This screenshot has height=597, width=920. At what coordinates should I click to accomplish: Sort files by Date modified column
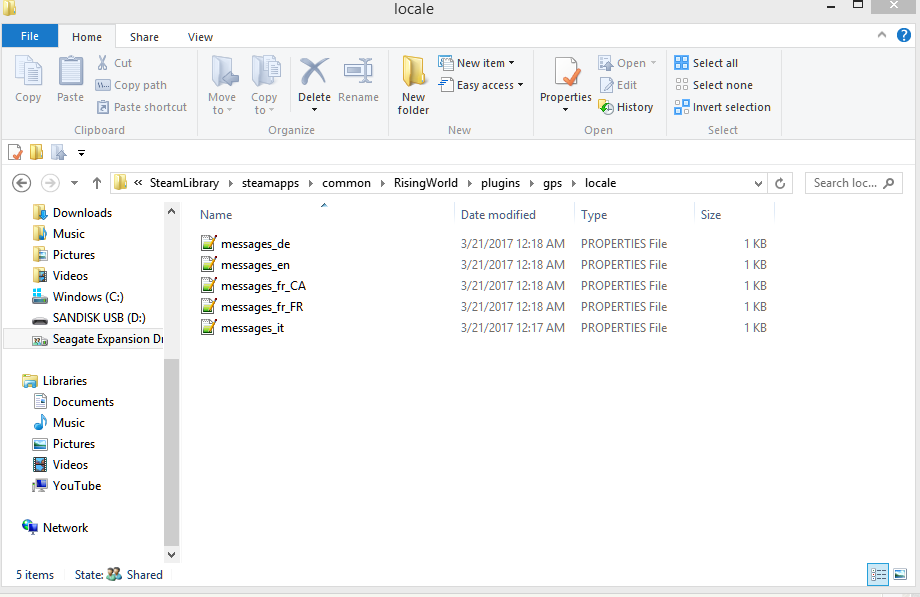(498, 215)
